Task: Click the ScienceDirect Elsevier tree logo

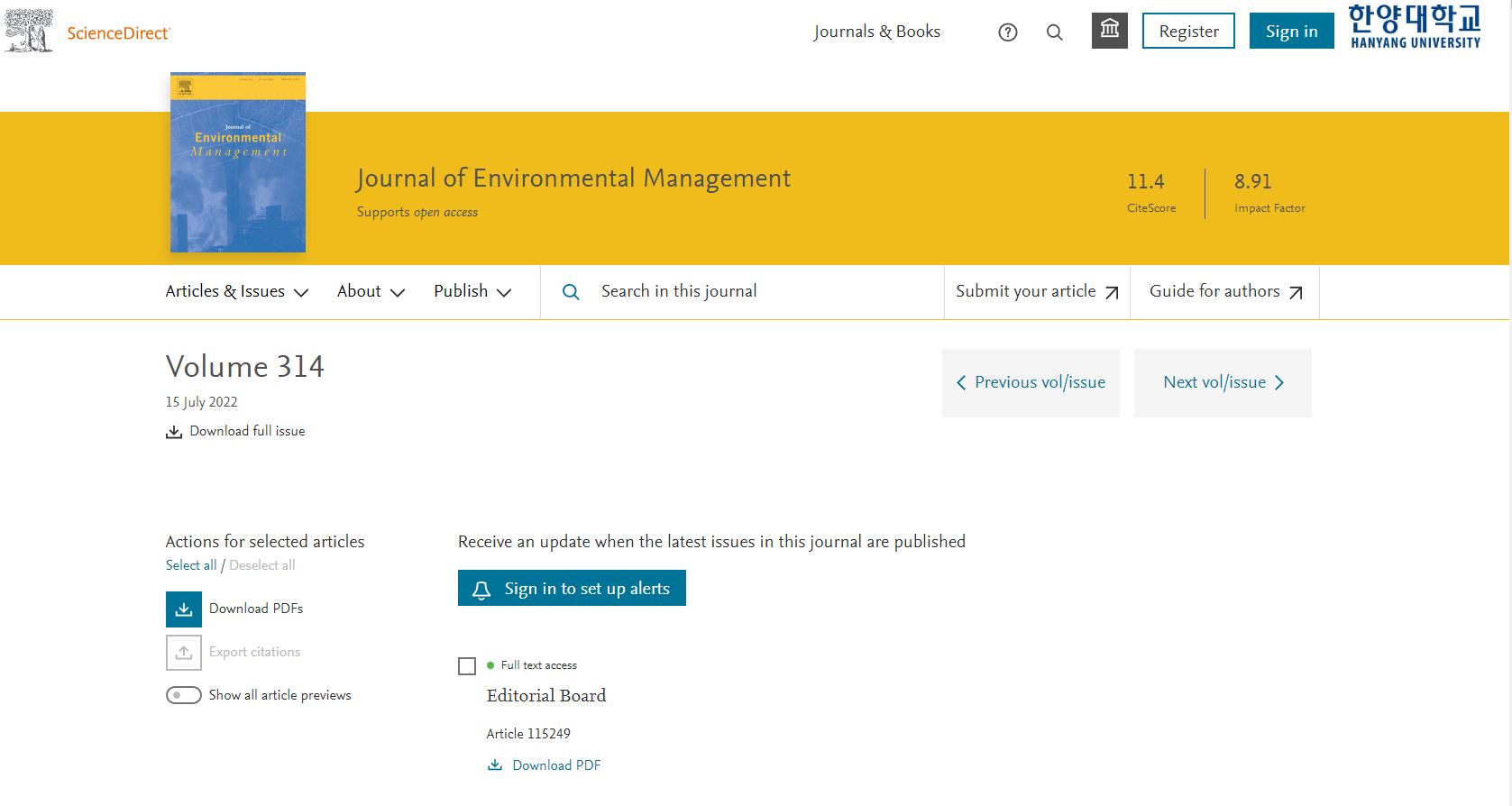Action: tap(29, 32)
